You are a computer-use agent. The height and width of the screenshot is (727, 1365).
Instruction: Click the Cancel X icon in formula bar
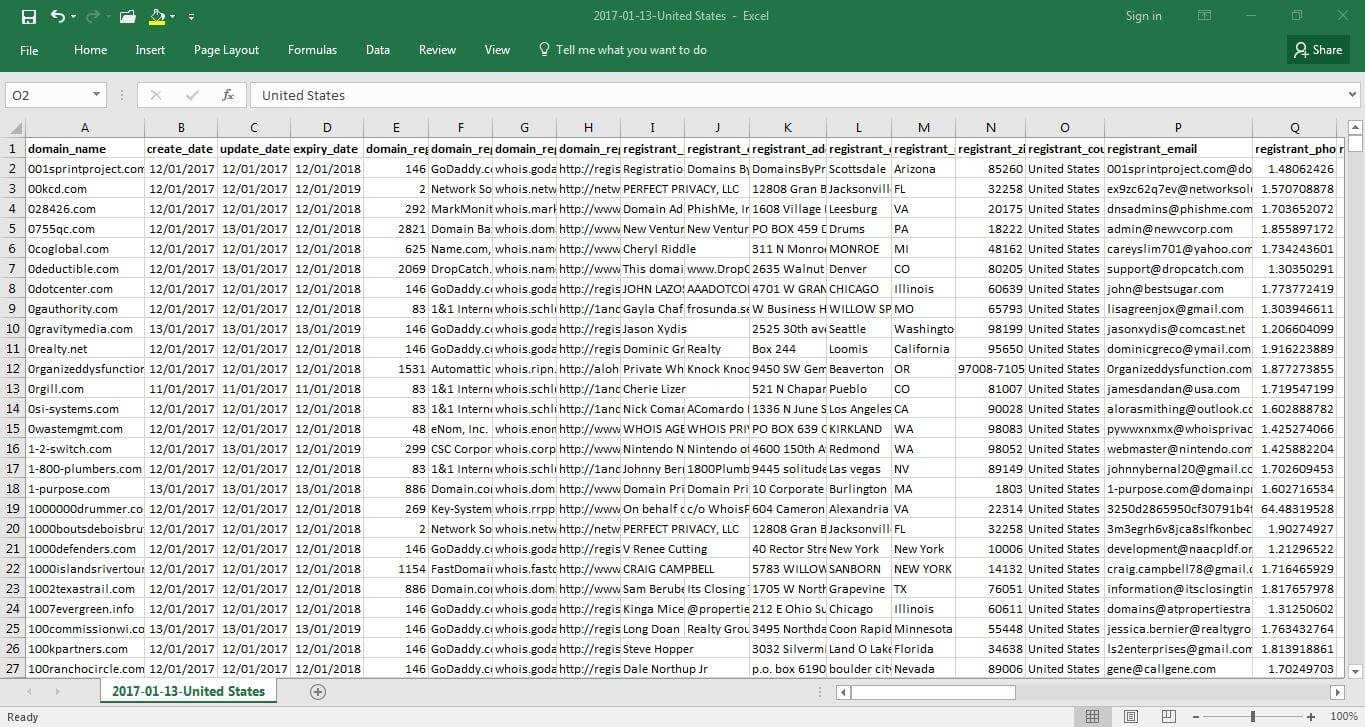coord(156,95)
